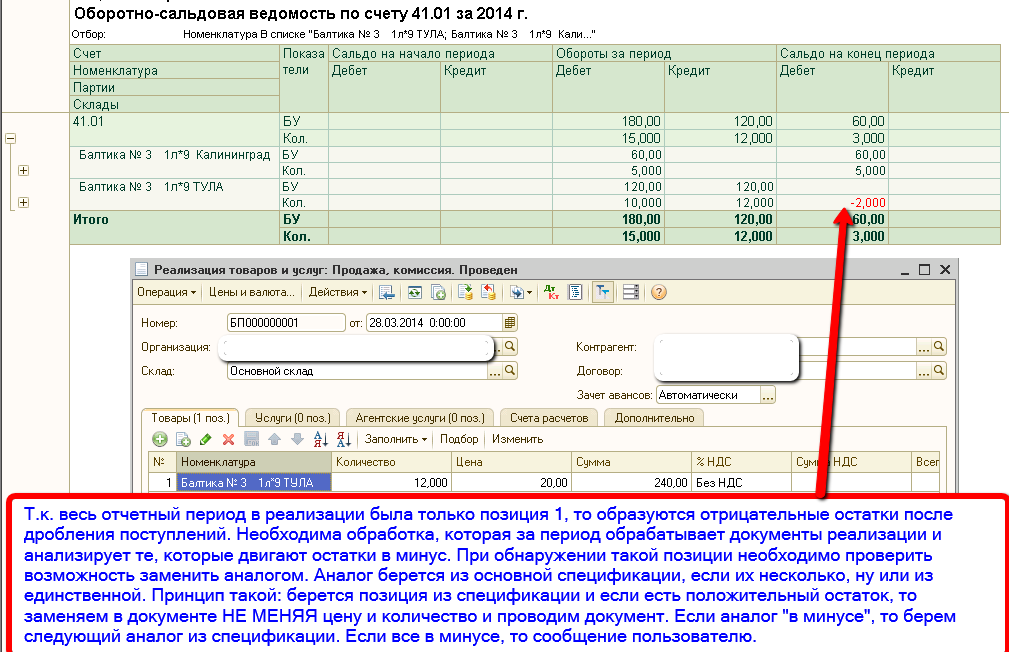Open the Действия dropdown menu
The height and width of the screenshot is (652, 1009).
337,293
